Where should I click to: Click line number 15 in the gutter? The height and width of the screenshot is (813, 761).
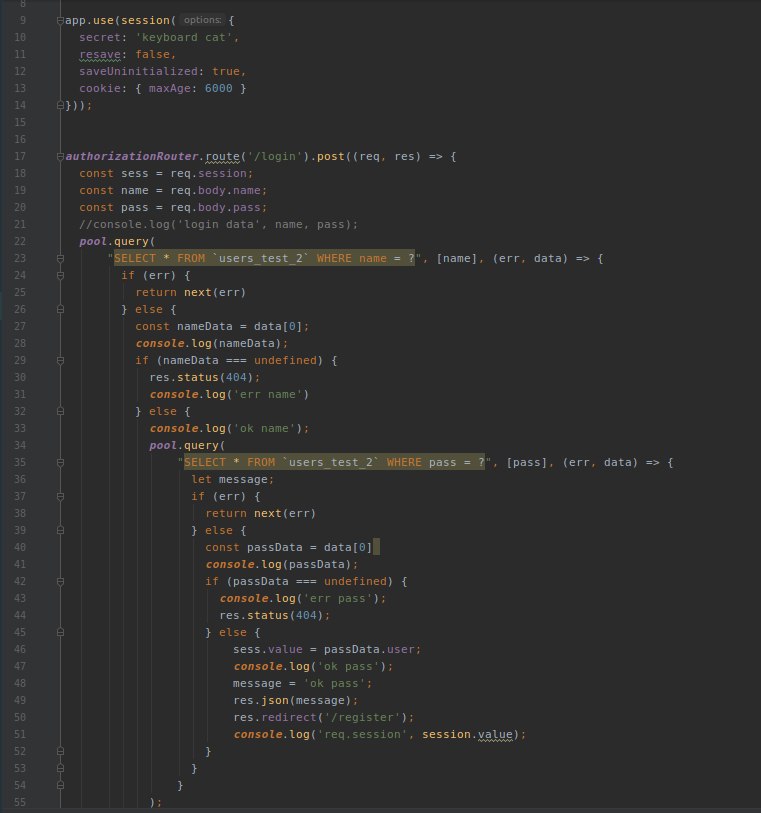20,122
